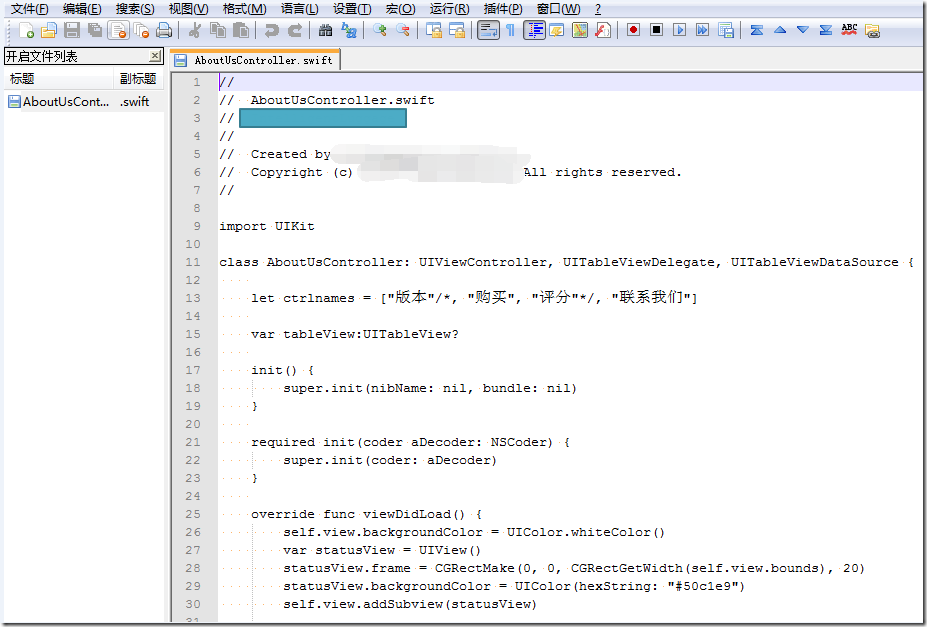Run spell check with the ABC icon
927x627 pixels.
click(x=850, y=30)
